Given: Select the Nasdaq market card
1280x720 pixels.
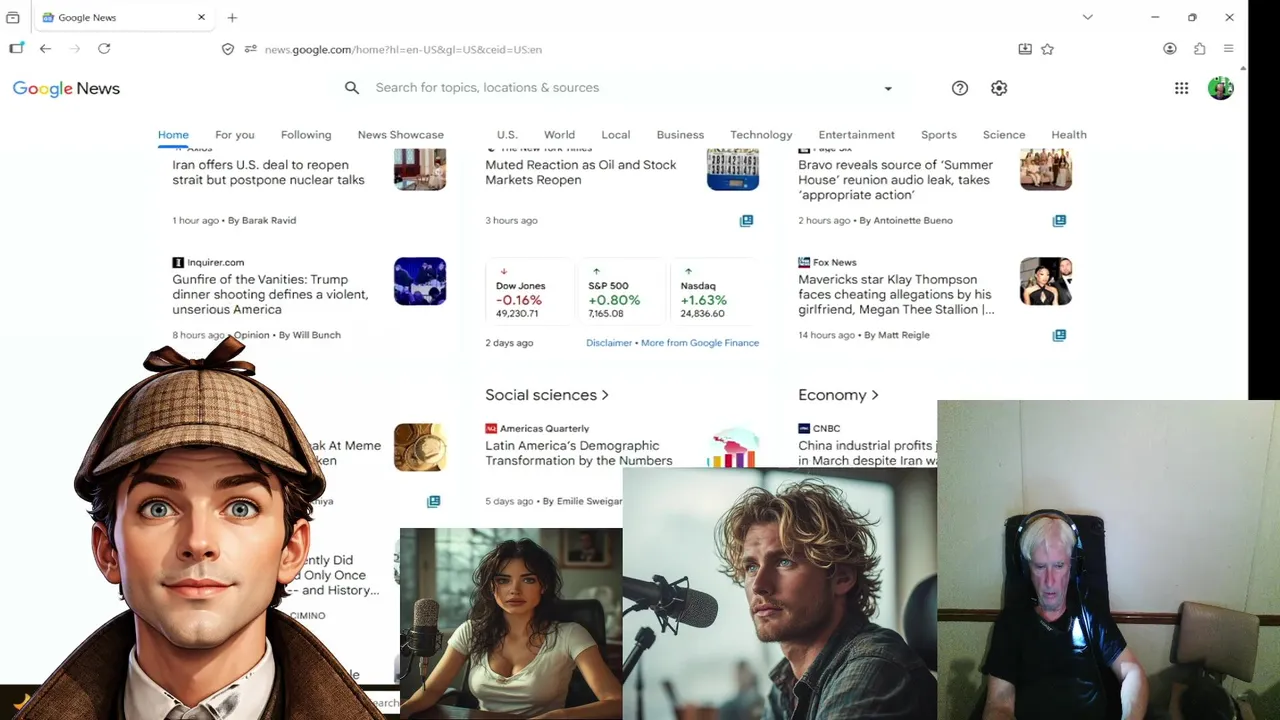Looking at the screenshot, I should [x=713, y=293].
